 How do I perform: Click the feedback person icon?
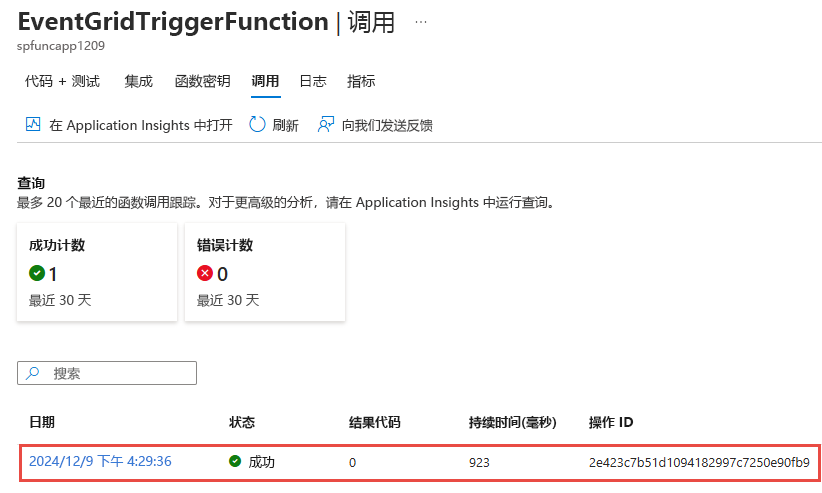(x=326, y=124)
